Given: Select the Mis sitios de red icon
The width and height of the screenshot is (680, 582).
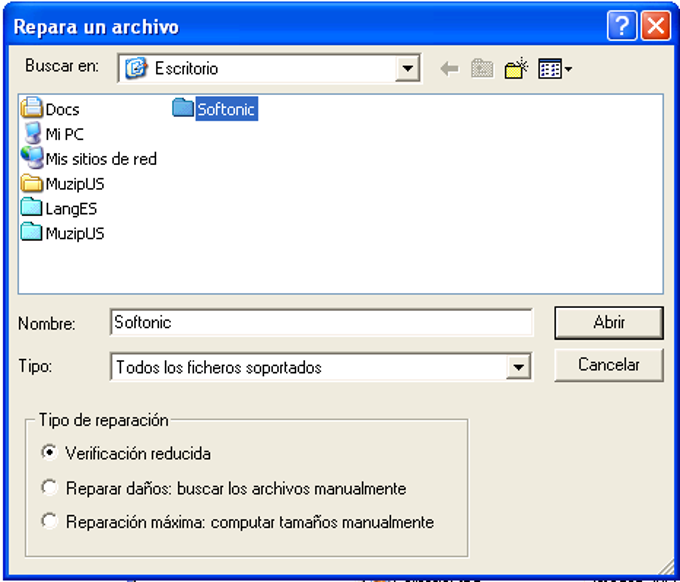Looking at the screenshot, I should point(32,157).
